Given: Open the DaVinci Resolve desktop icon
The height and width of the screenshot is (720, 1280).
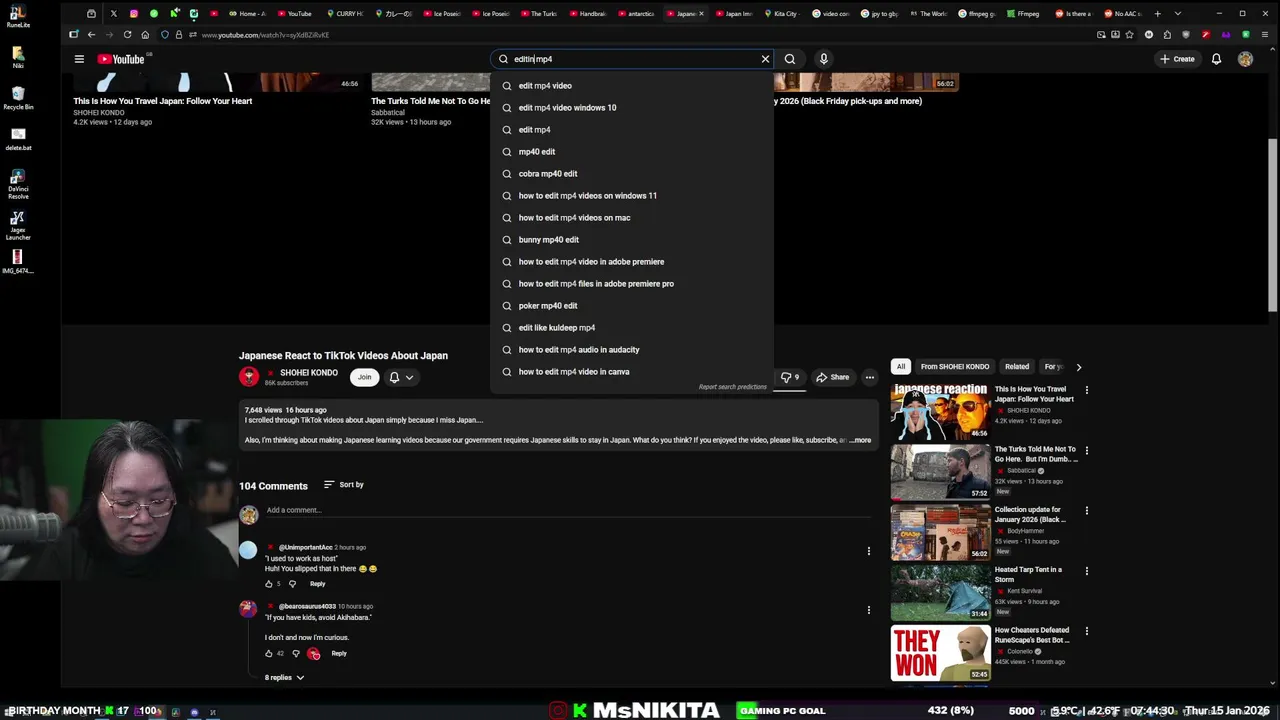Looking at the screenshot, I should 18,185.
